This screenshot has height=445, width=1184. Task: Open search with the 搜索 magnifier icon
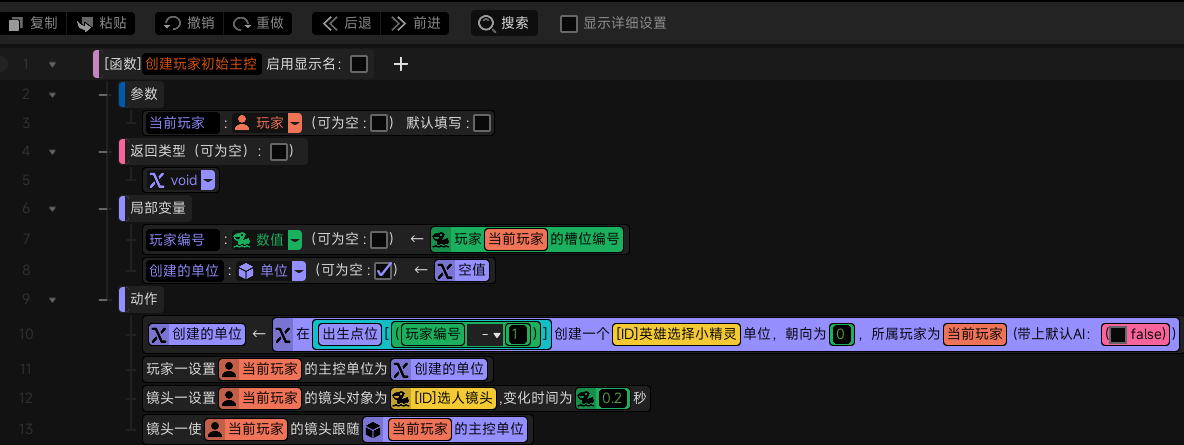(488, 23)
